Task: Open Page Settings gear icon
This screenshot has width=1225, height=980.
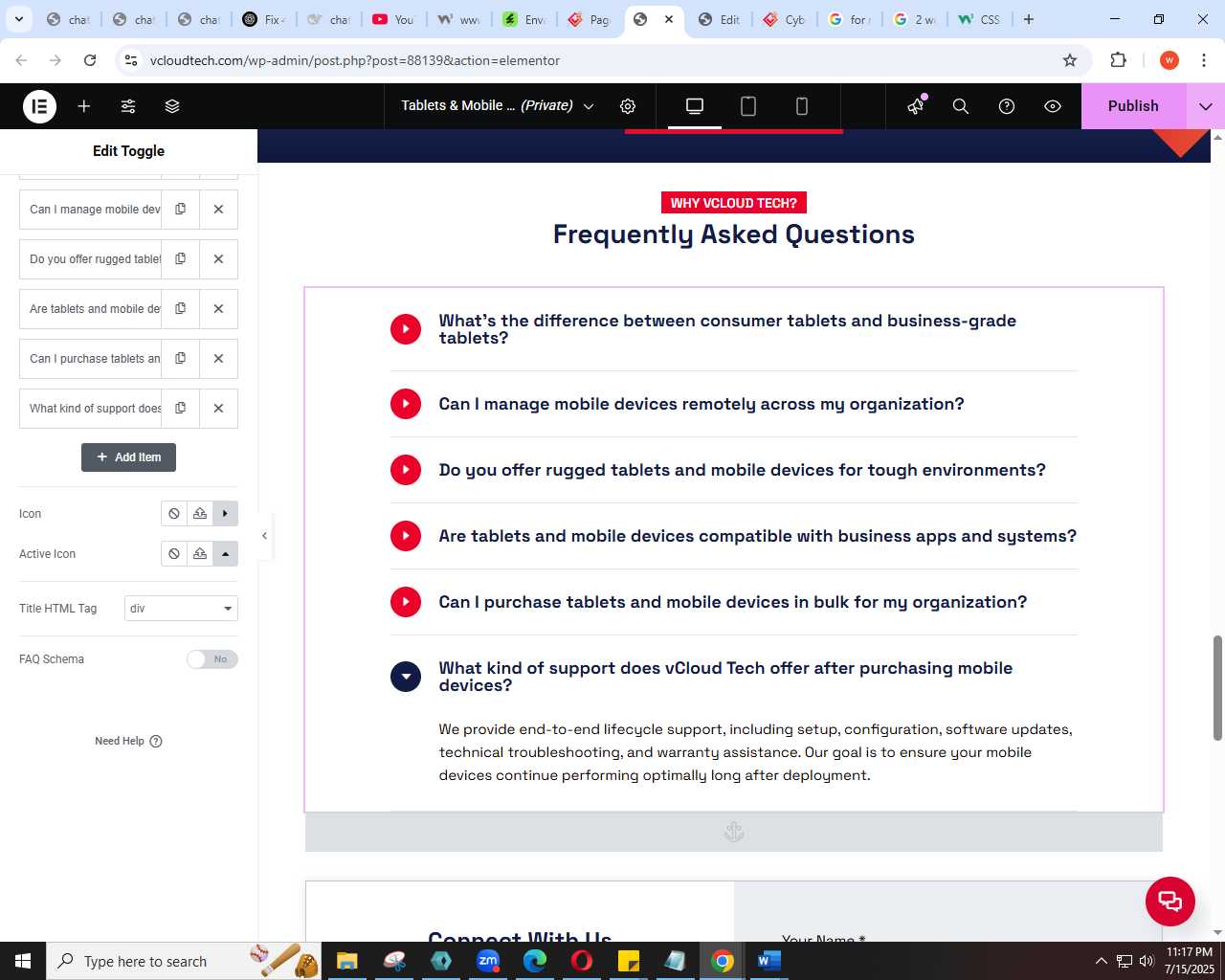Action: [628, 106]
